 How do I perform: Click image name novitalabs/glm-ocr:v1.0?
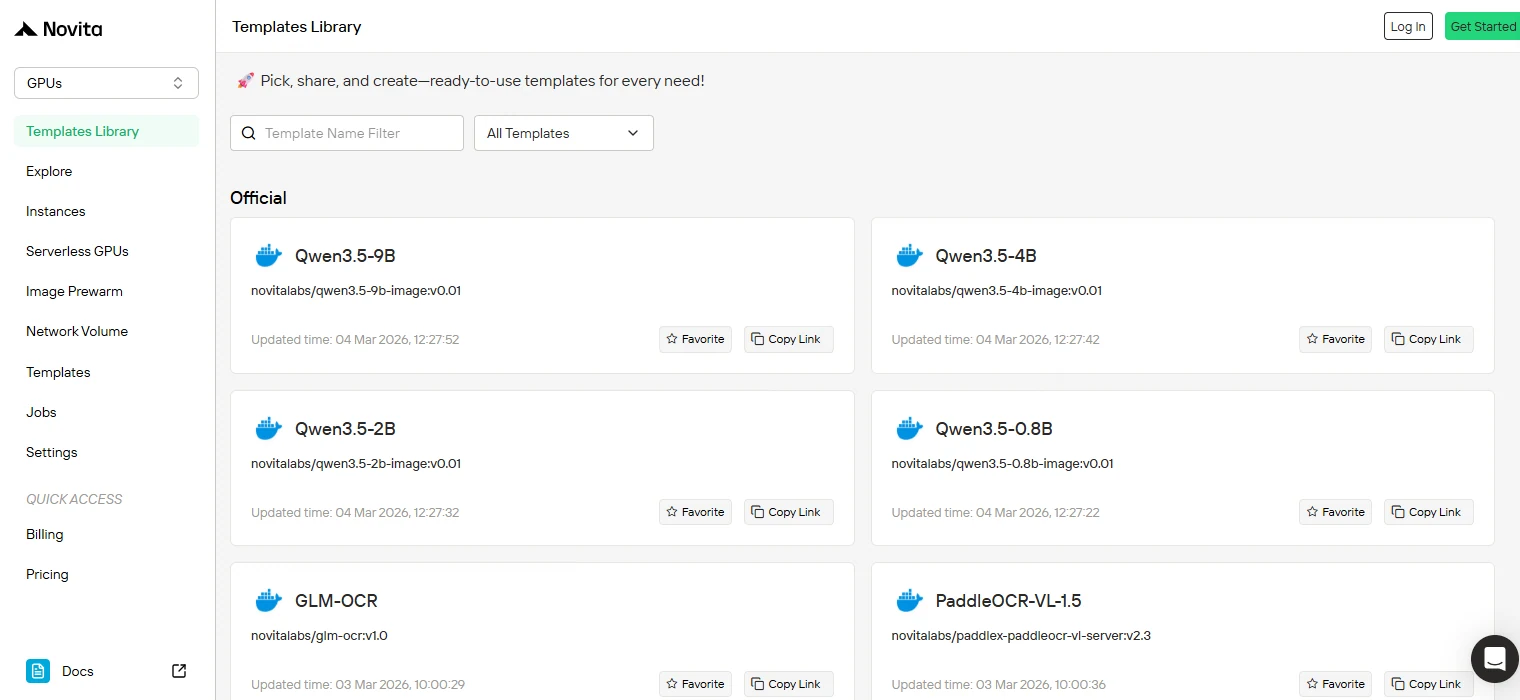point(319,635)
